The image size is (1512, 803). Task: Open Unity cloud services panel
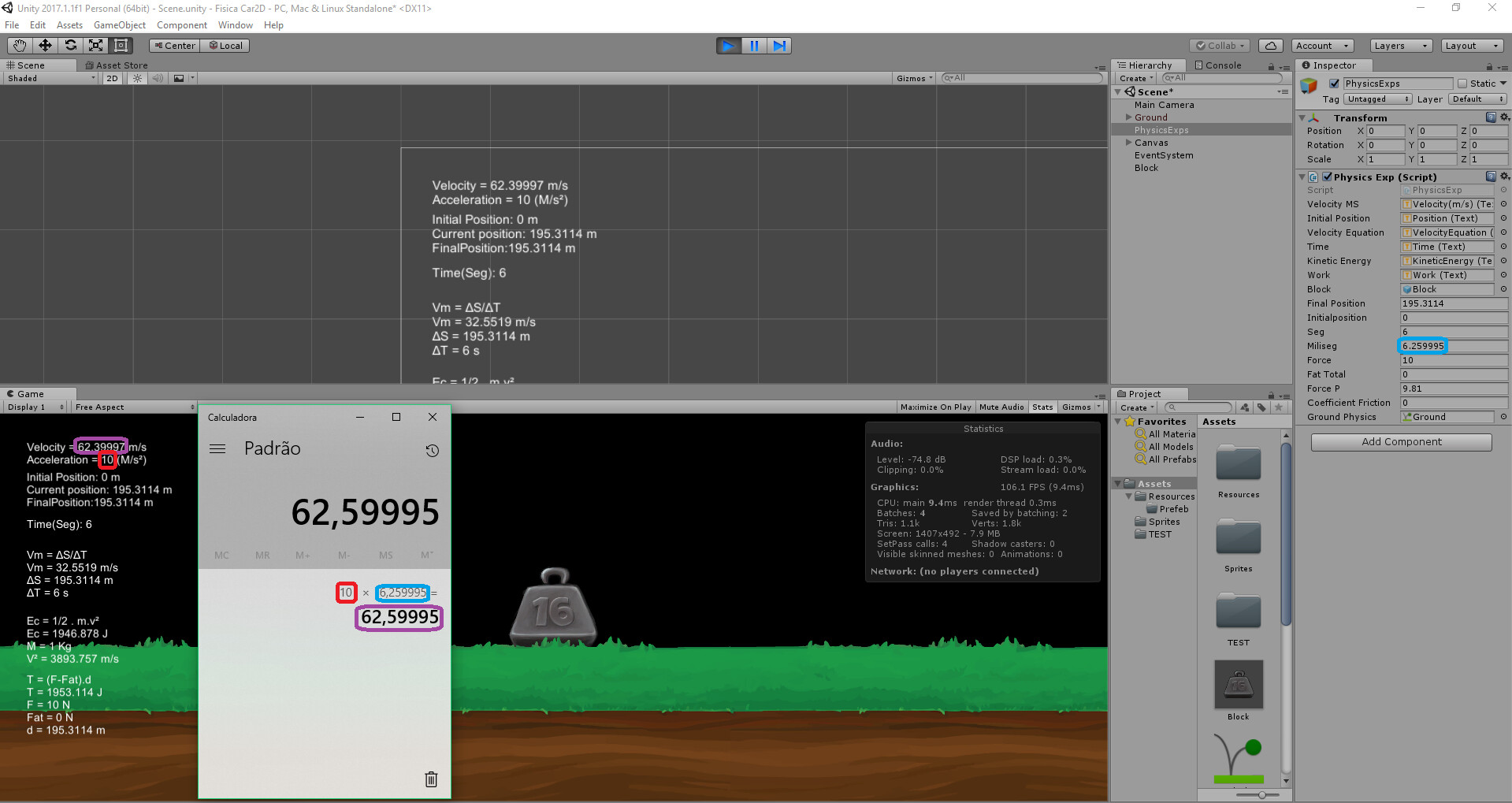pos(1271,45)
